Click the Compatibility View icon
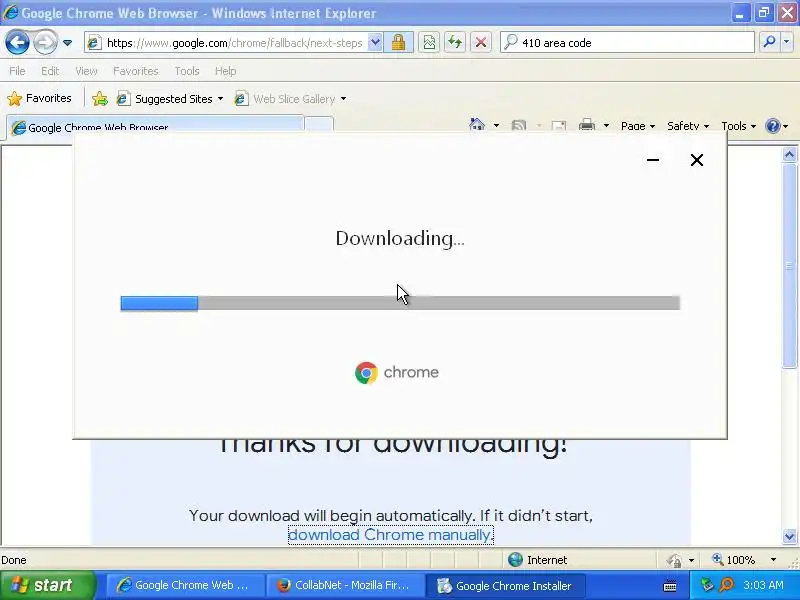This screenshot has height=600, width=800. (430, 42)
